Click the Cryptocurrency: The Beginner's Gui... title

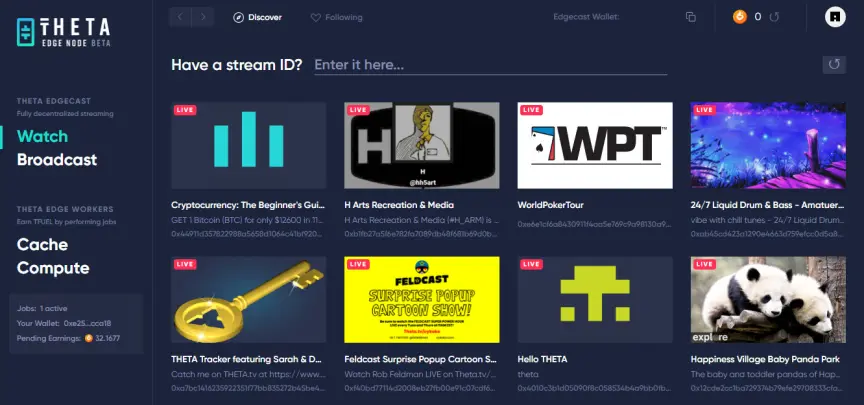pyautogui.click(x=249, y=205)
